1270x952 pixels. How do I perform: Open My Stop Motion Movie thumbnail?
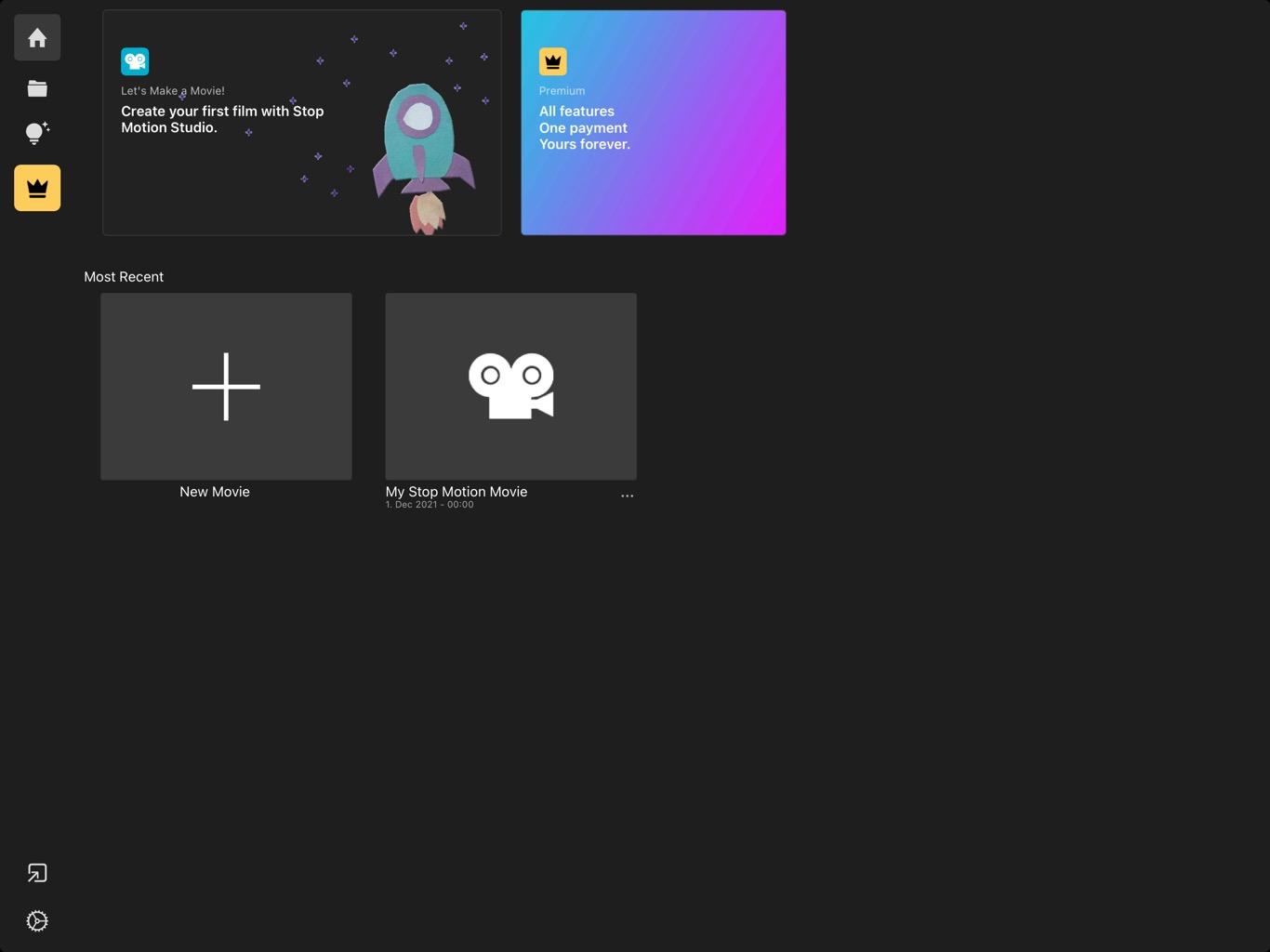pos(511,387)
